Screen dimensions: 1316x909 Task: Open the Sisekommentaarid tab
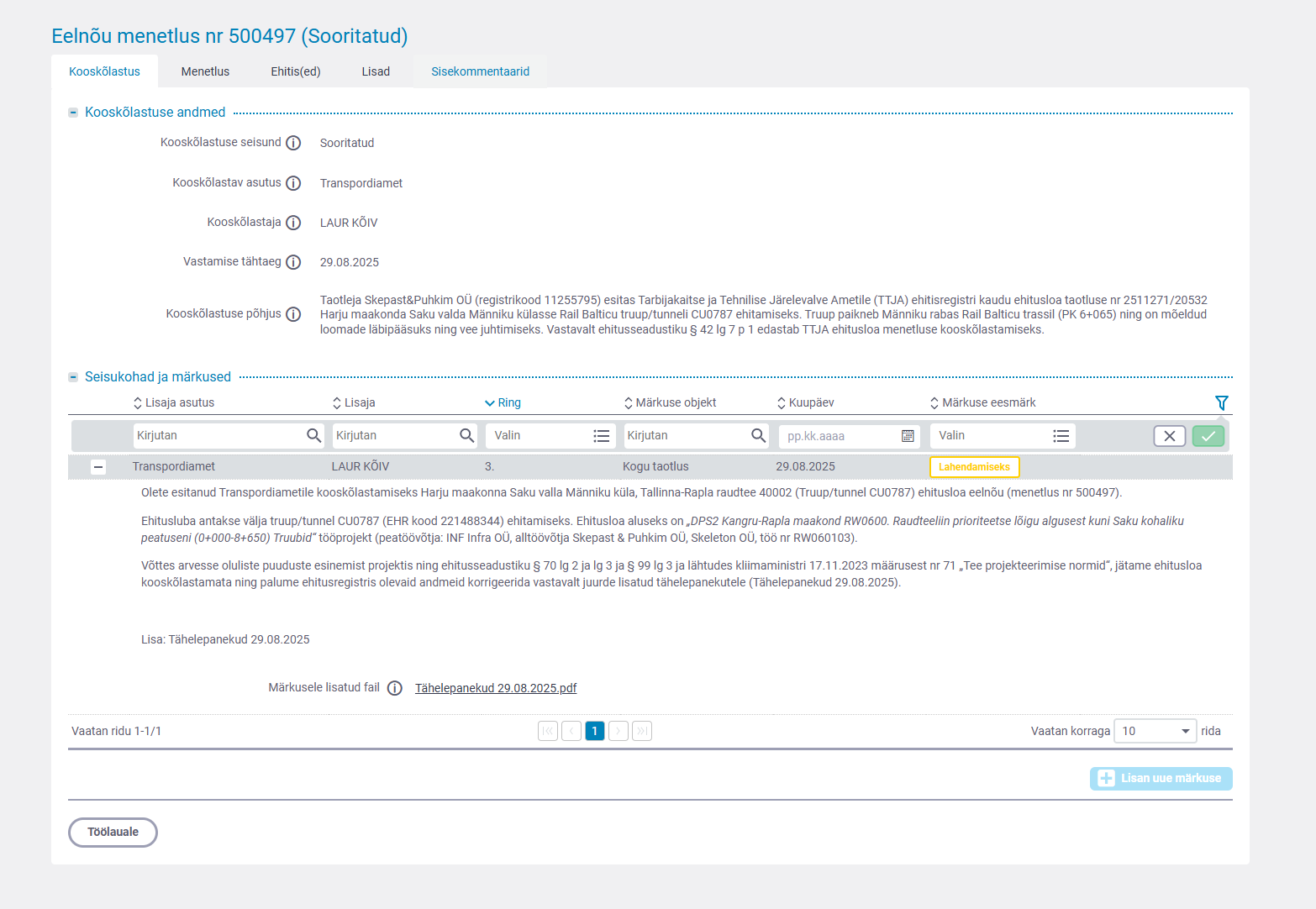click(480, 71)
